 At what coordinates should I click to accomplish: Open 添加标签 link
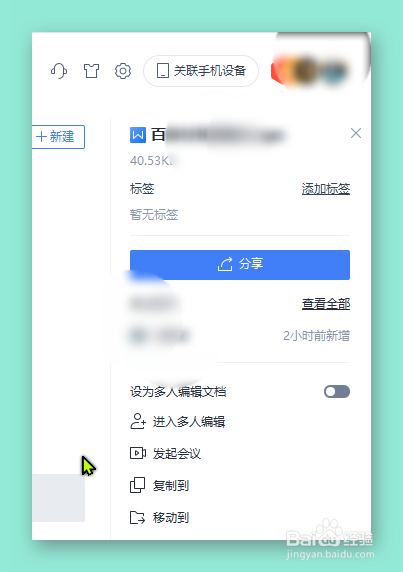326,189
